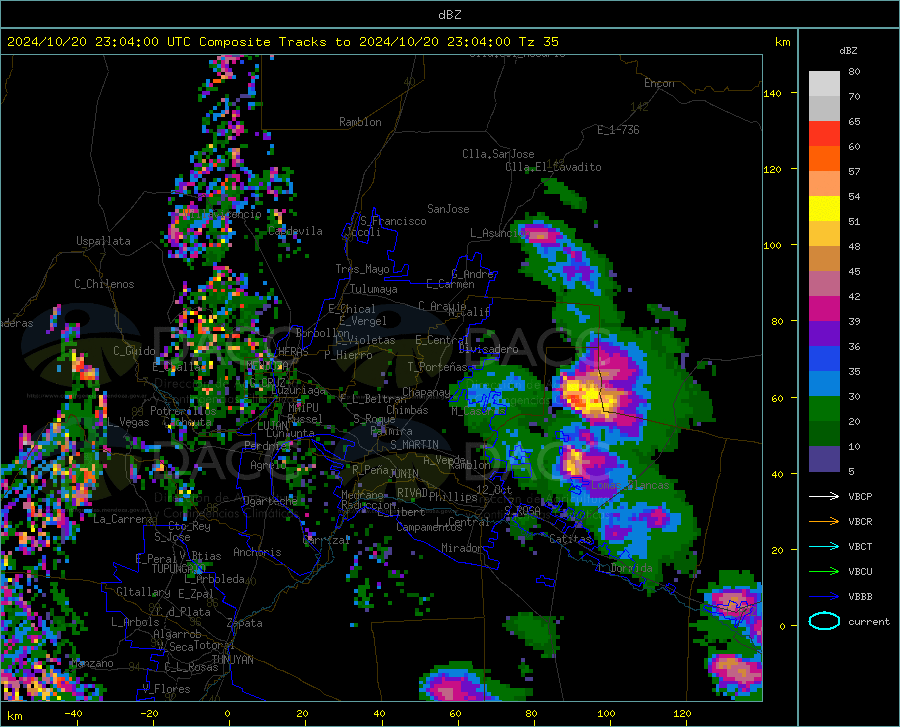Click the E_1-736 label
Screen dimensions: 900x727
coord(618,130)
